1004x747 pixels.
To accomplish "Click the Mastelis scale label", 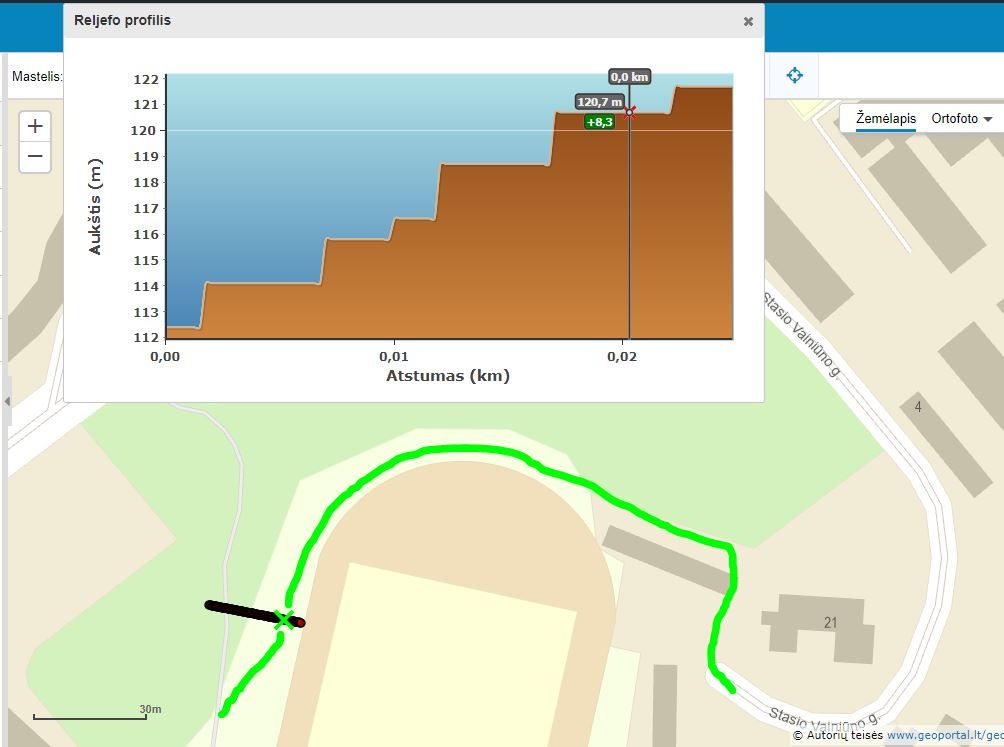I will click(x=36, y=76).
